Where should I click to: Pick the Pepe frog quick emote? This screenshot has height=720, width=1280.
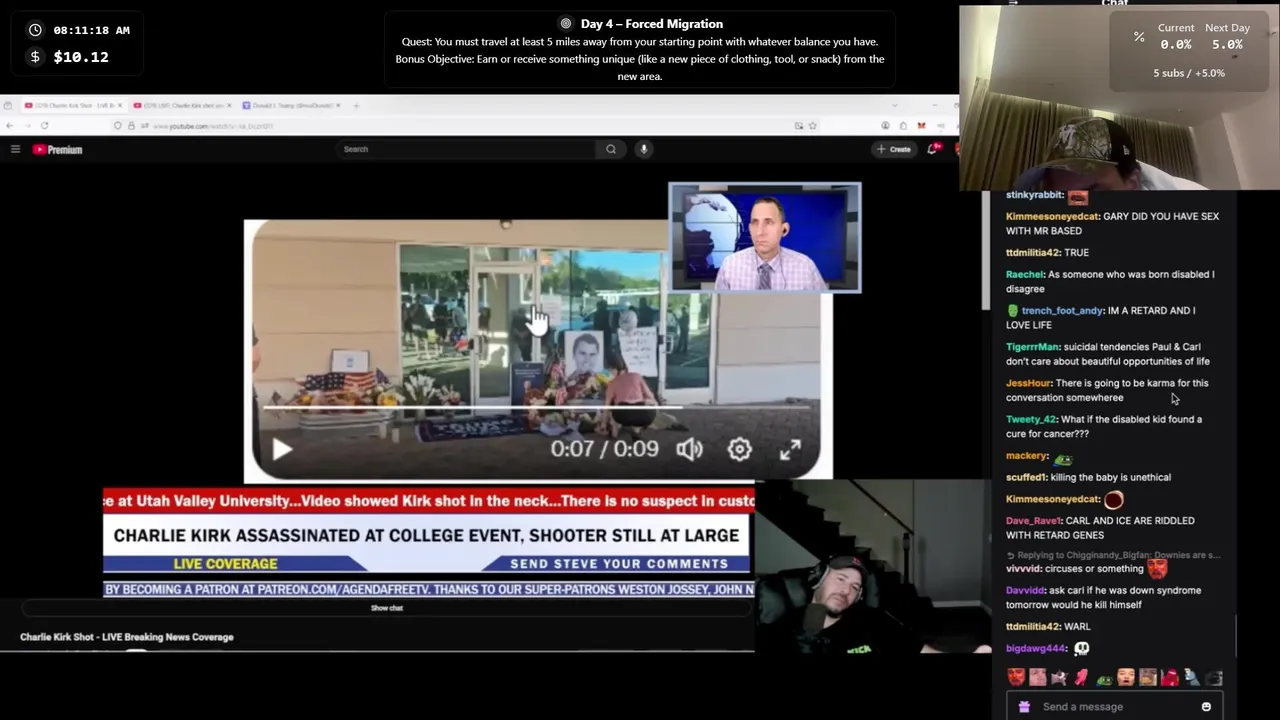1104,679
